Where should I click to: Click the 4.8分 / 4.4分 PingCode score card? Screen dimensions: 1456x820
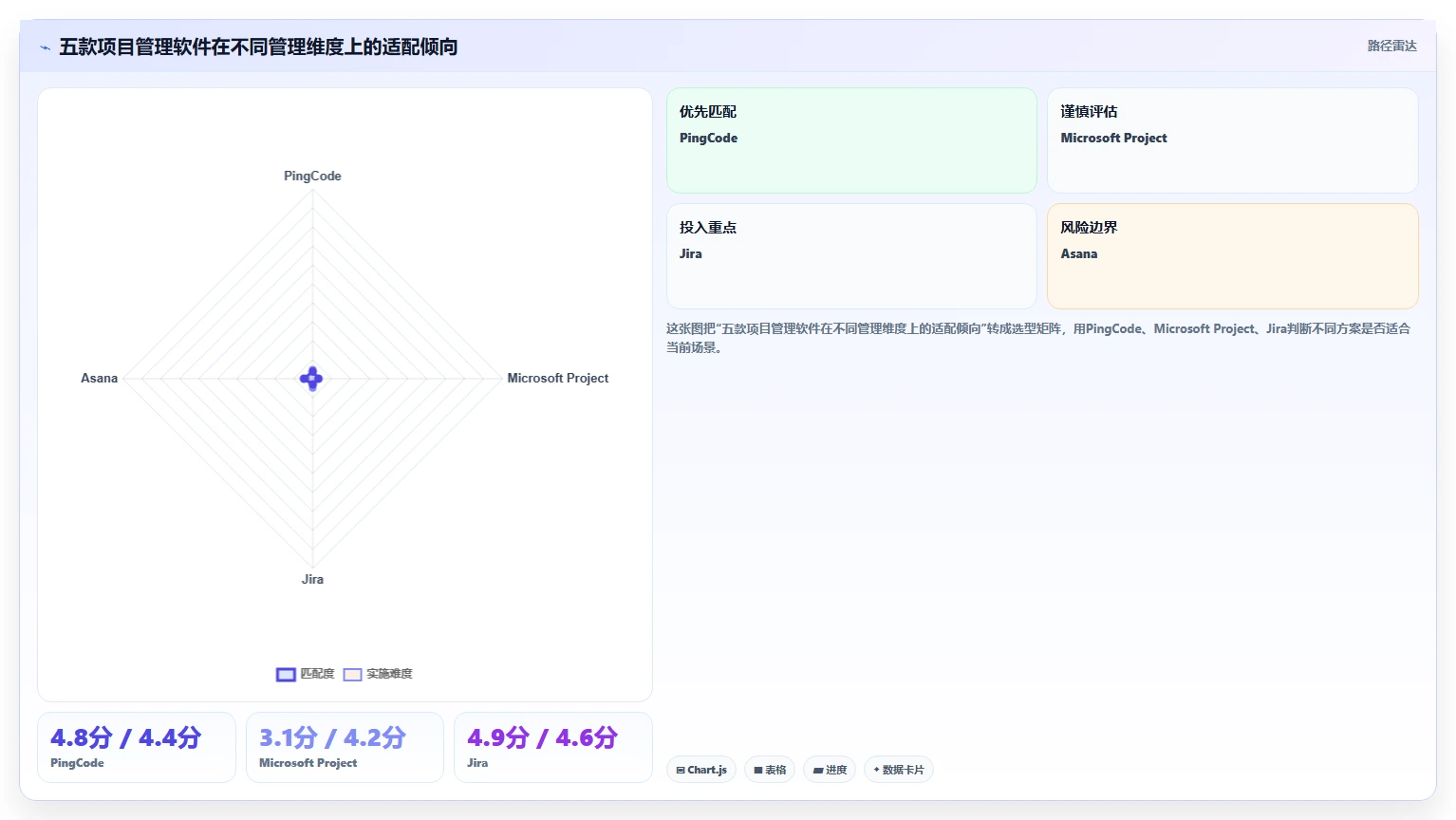[137, 748]
